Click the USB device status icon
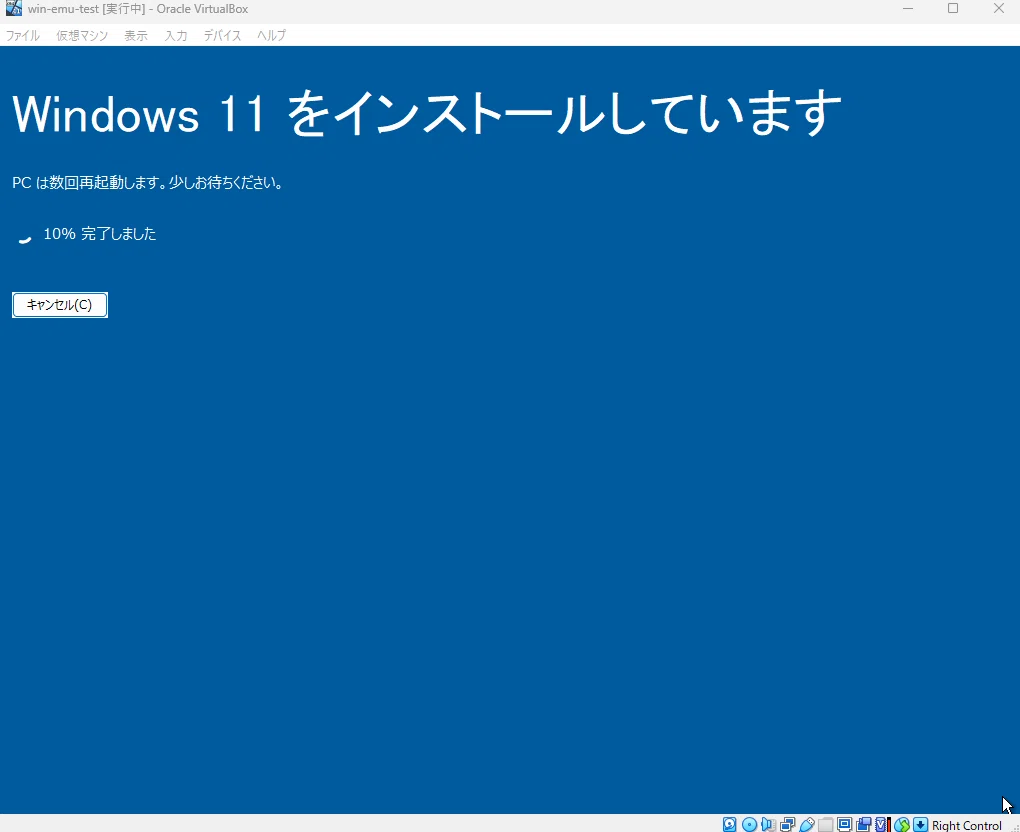 tap(807, 824)
